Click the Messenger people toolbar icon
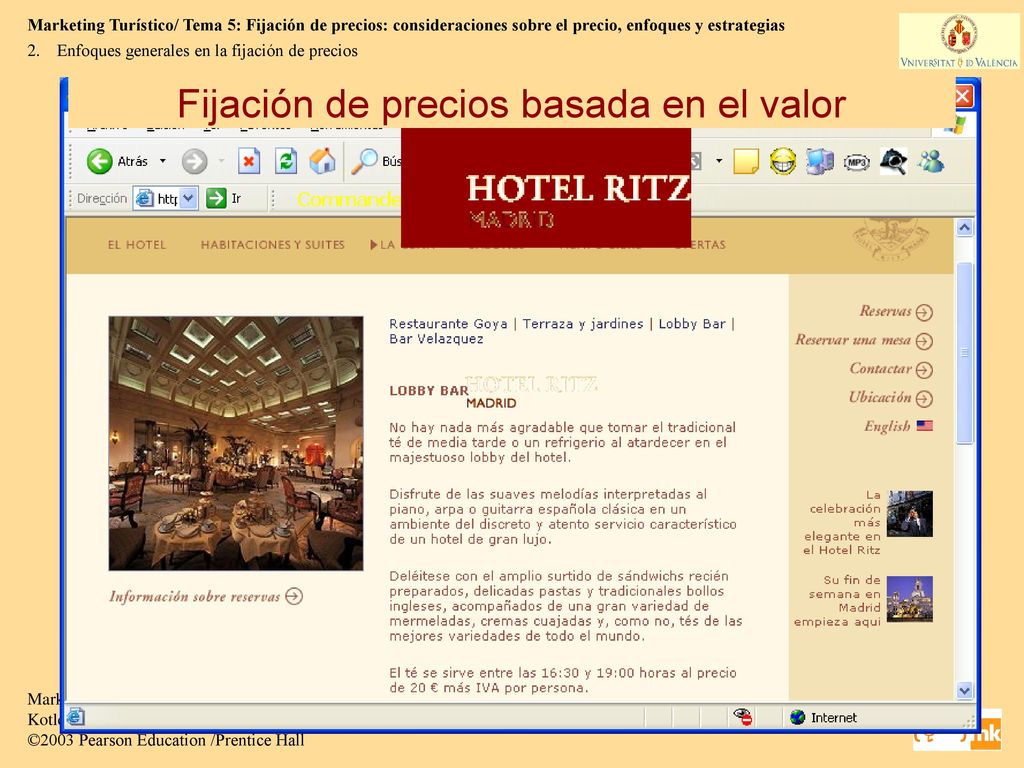This screenshot has width=1024, height=768. click(931, 161)
